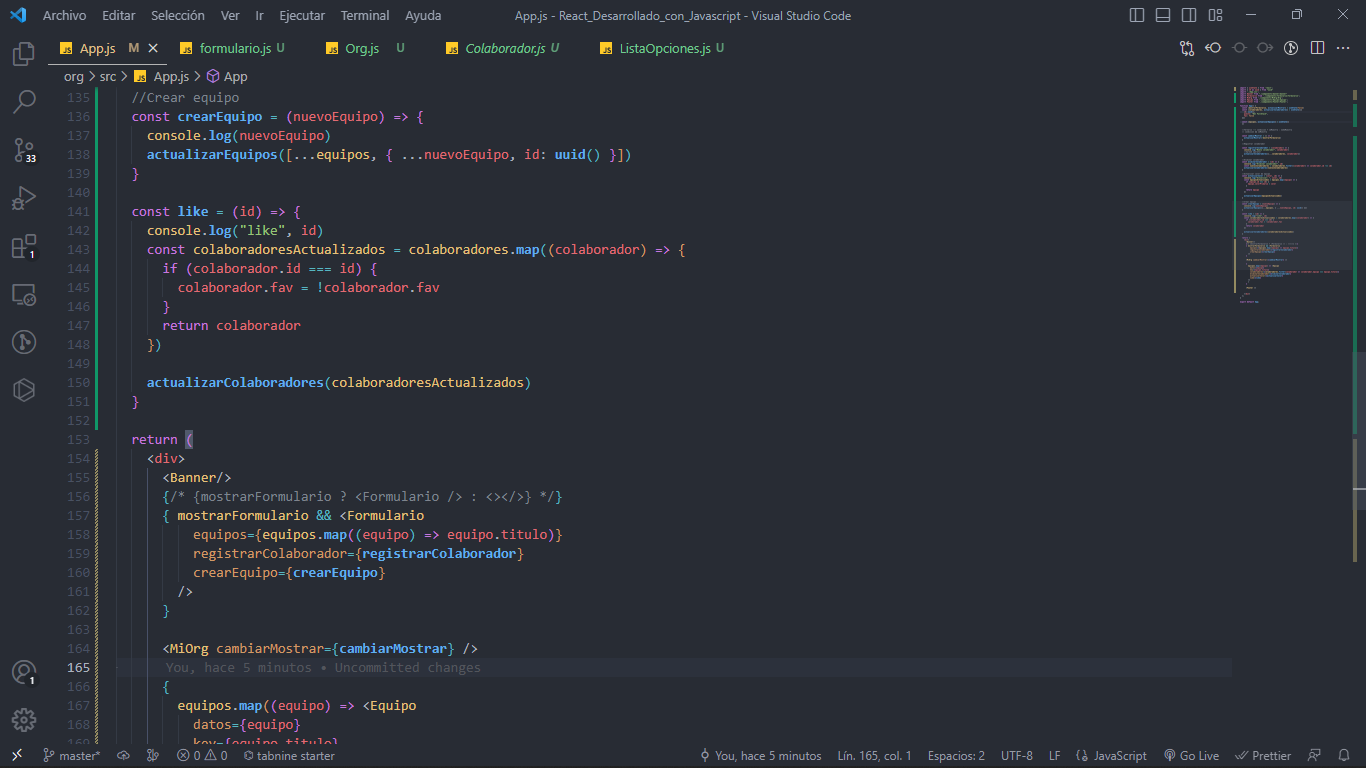
Task: Toggle primary side bar layout icon
Action: [1137, 15]
